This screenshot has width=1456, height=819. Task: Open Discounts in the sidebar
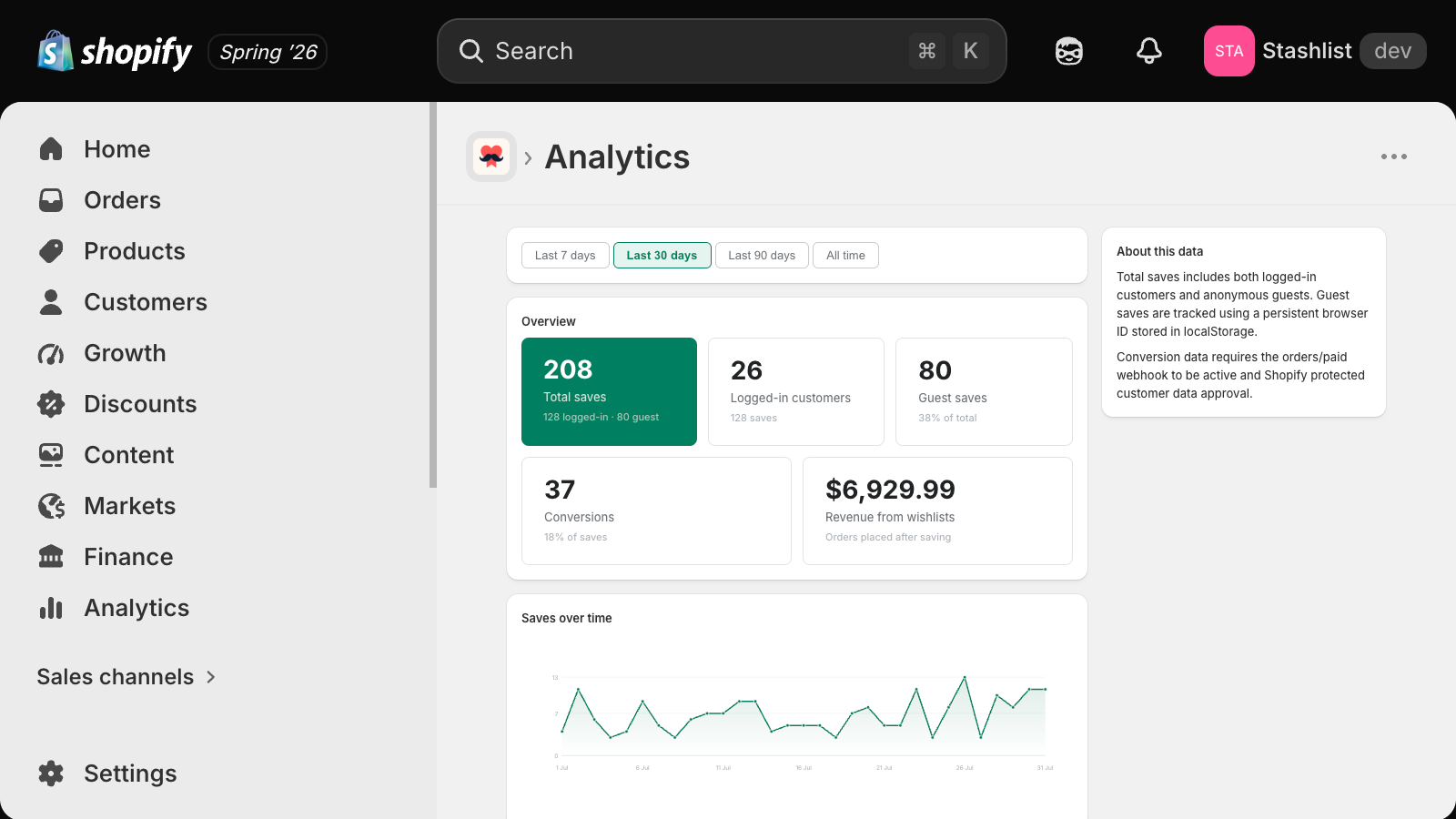click(x=140, y=404)
